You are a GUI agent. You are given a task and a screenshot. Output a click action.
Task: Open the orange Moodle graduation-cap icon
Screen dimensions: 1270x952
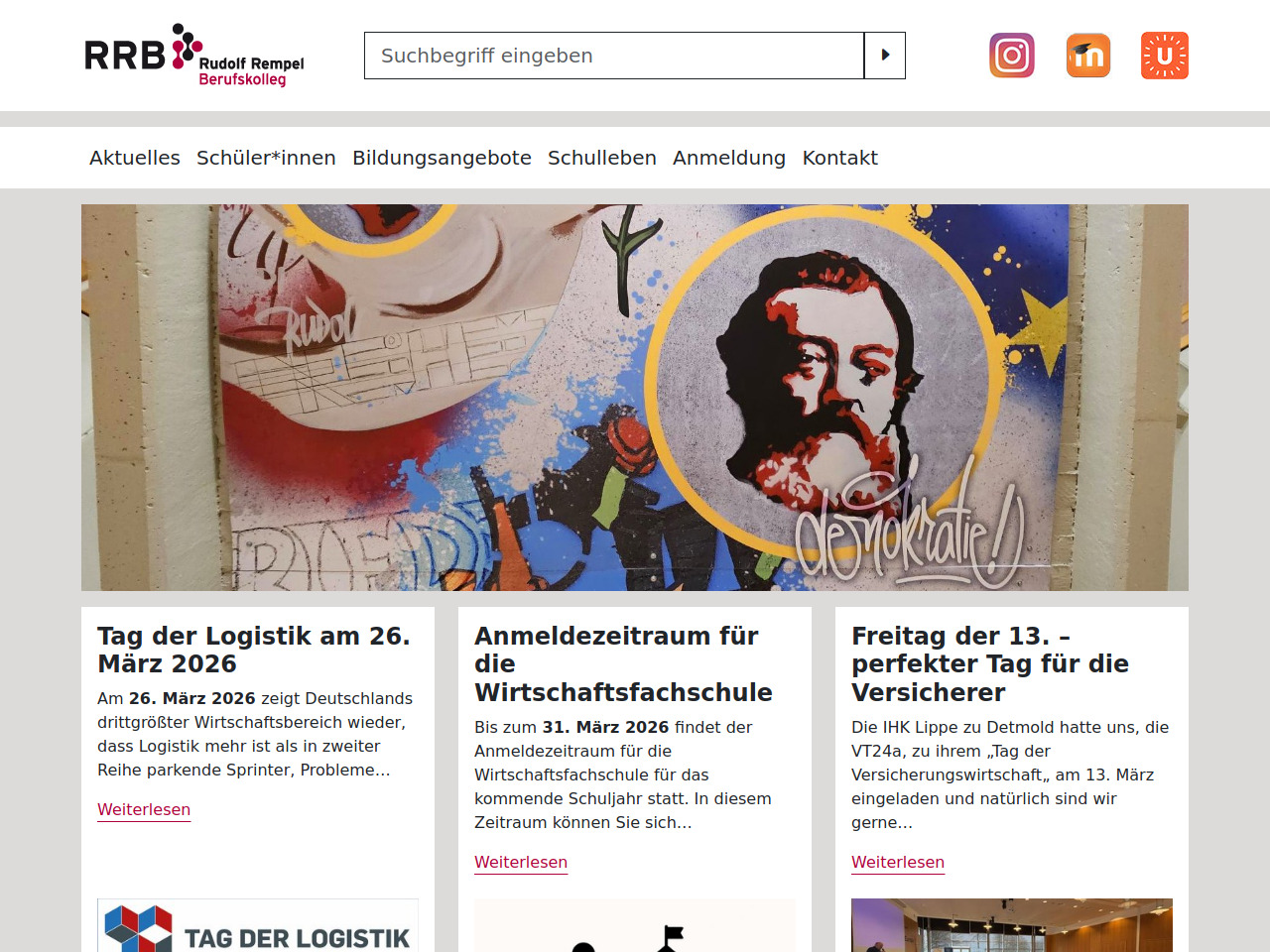pyautogui.click(x=1088, y=56)
